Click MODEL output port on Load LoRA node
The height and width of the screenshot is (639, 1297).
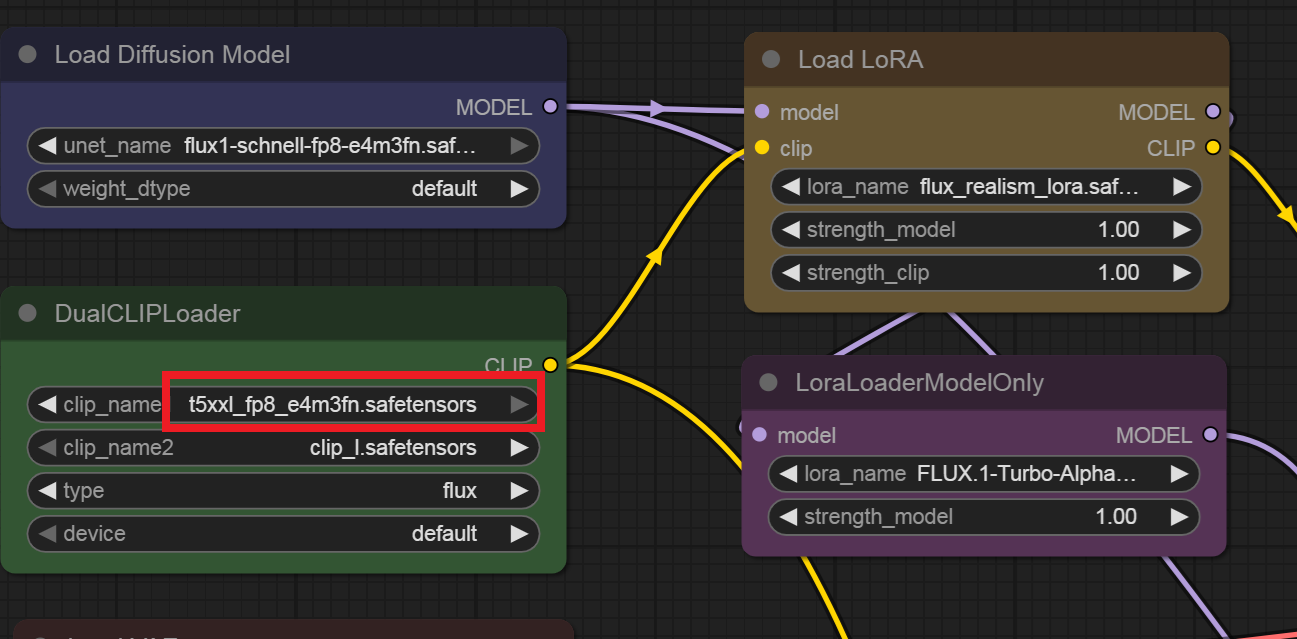(x=1213, y=112)
